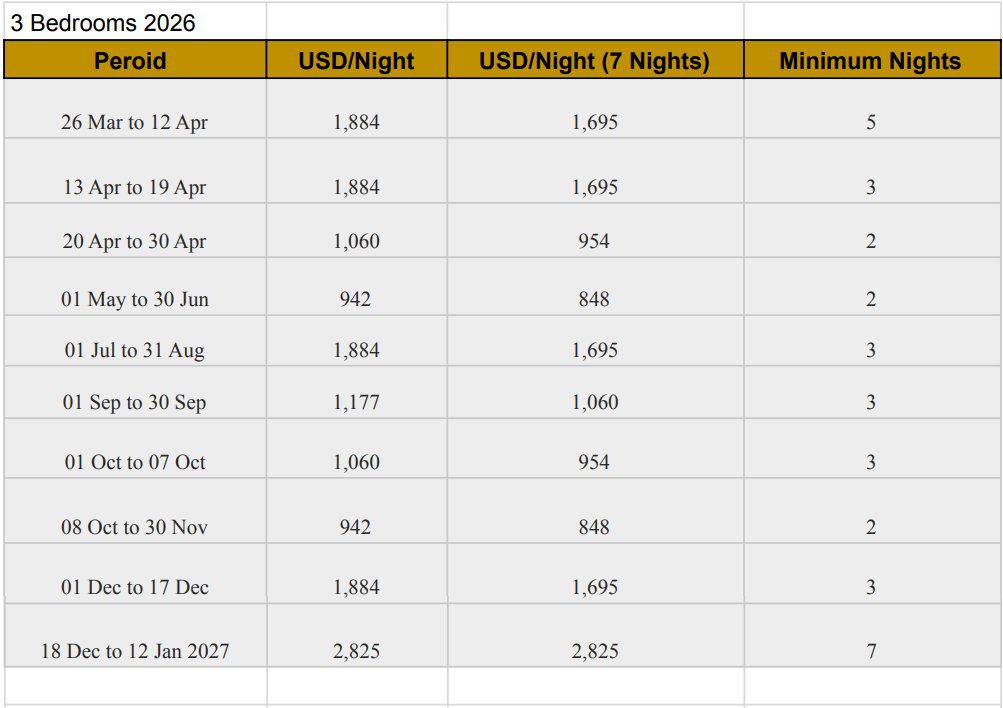Click the "20 Apr to 30 Apr" period cell
The image size is (1003, 708).
coord(134,241)
